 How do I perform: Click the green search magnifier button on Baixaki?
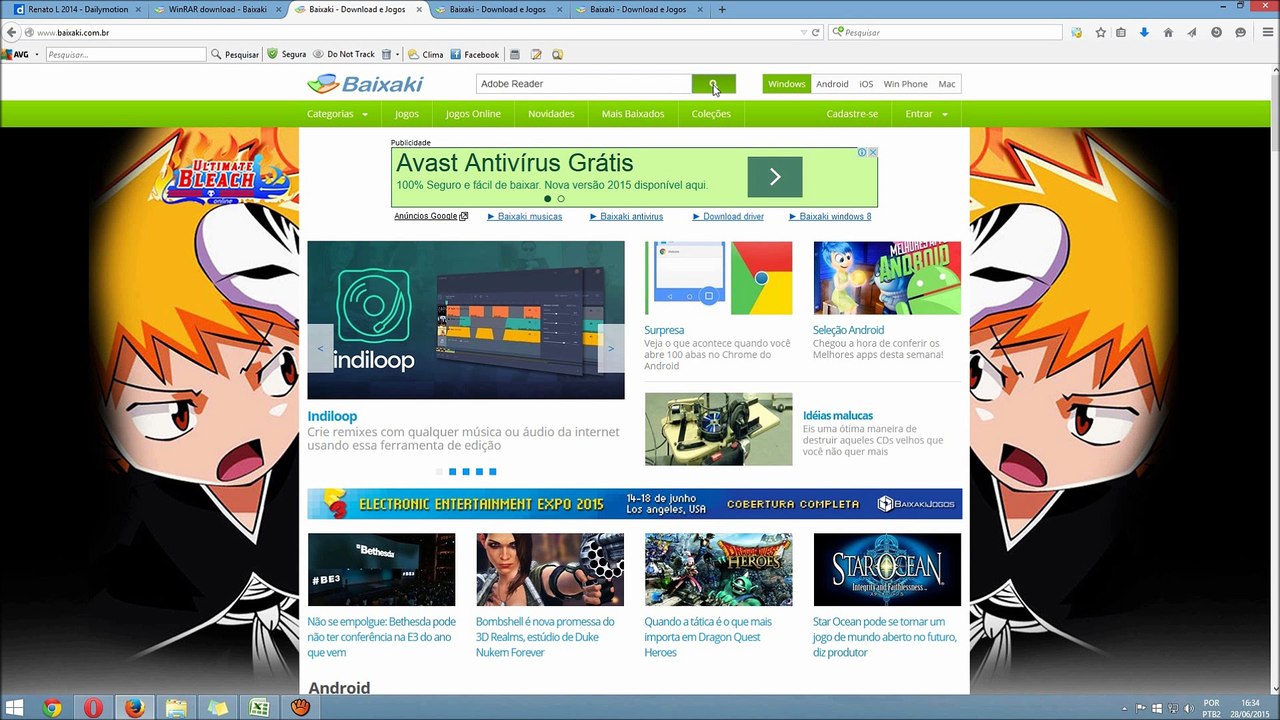click(713, 84)
